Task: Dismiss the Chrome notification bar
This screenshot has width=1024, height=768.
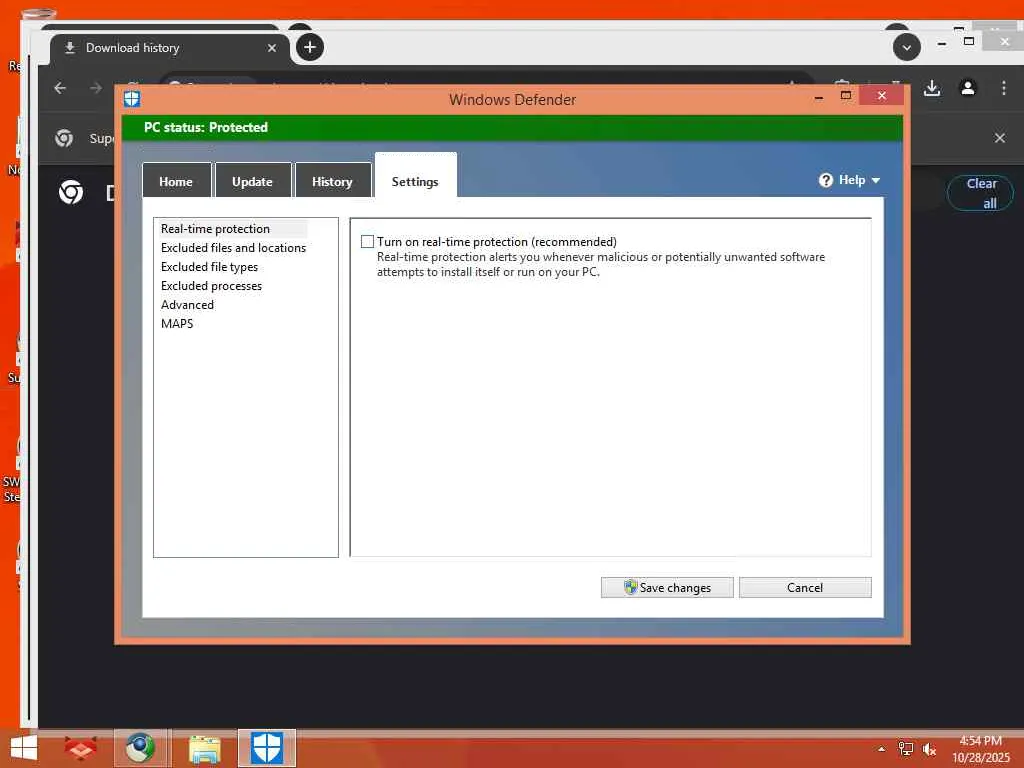Action: (1000, 138)
